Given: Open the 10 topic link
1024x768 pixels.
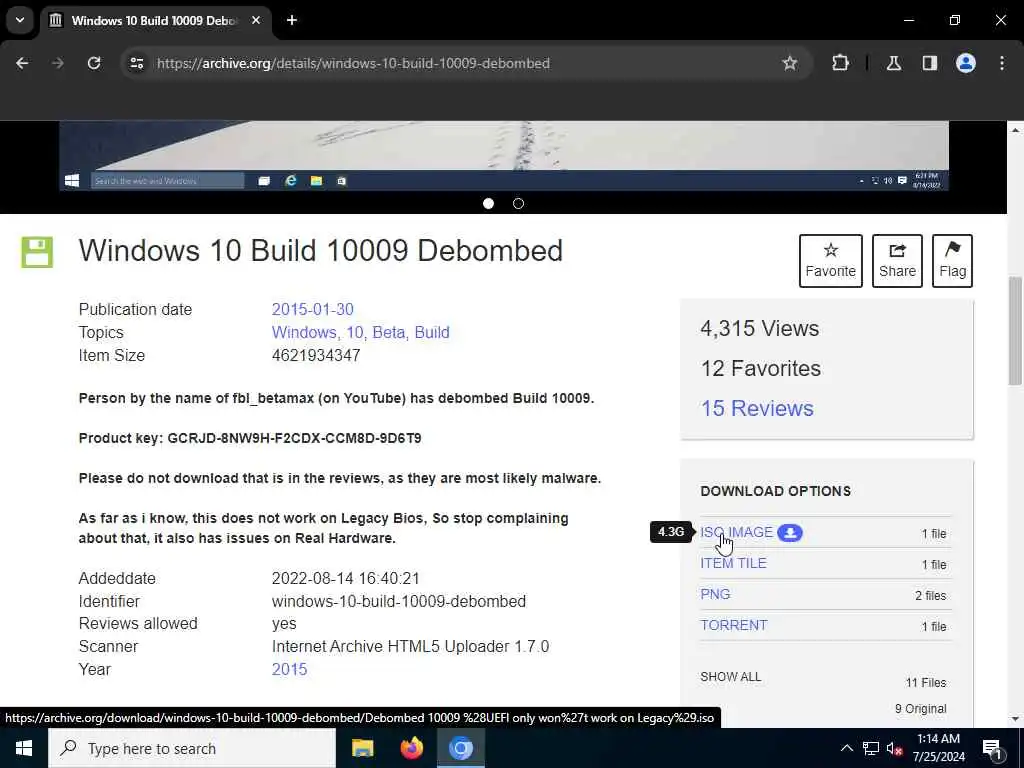Looking at the screenshot, I should (x=356, y=332).
